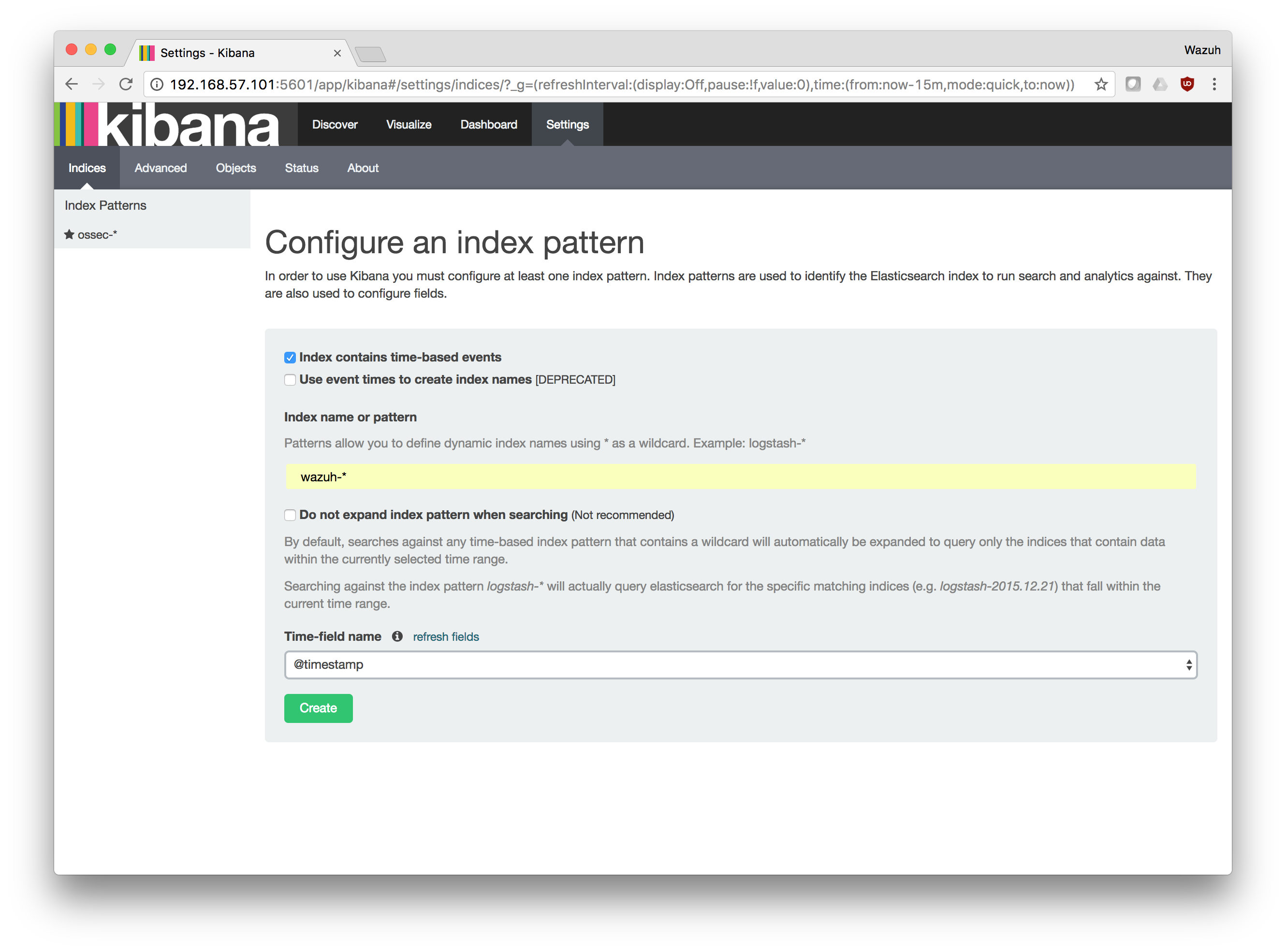Click the 'Time-field name' label
This screenshot has height=952, width=1286.
point(333,636)
